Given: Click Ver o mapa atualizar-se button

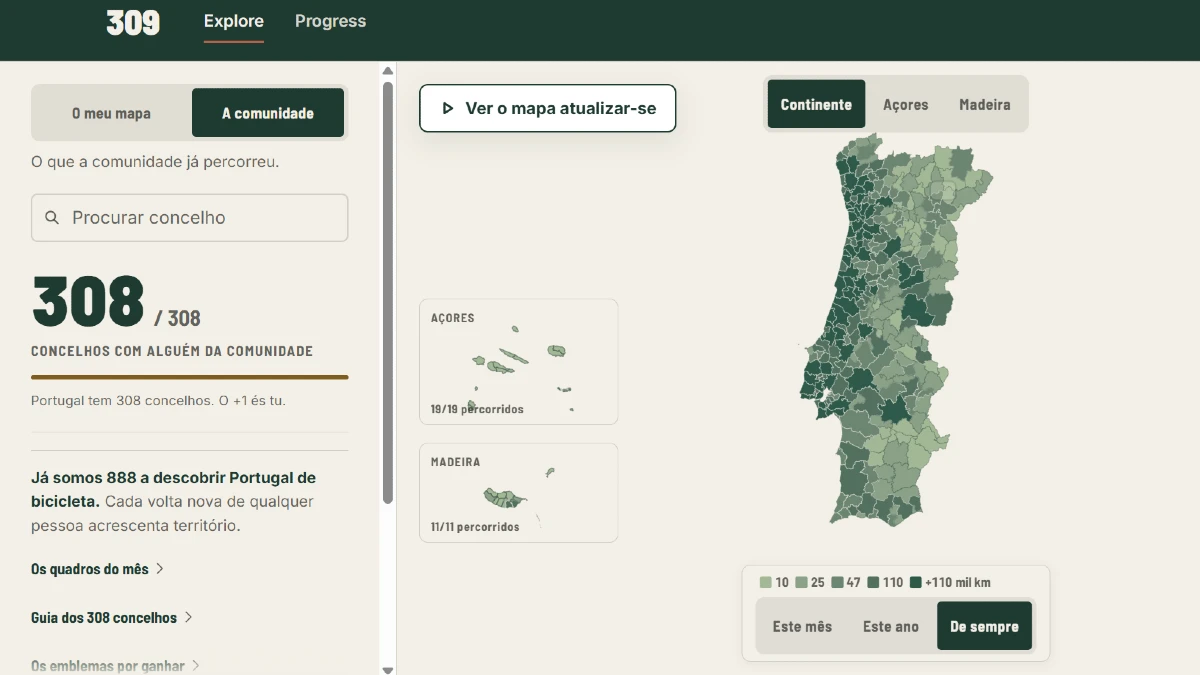Looking at the screenshot, I should tap(548, 108).
